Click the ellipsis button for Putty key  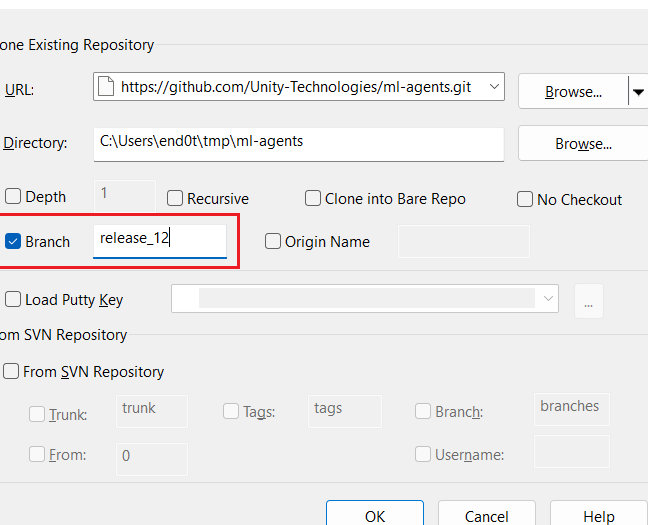click(589, 300)
